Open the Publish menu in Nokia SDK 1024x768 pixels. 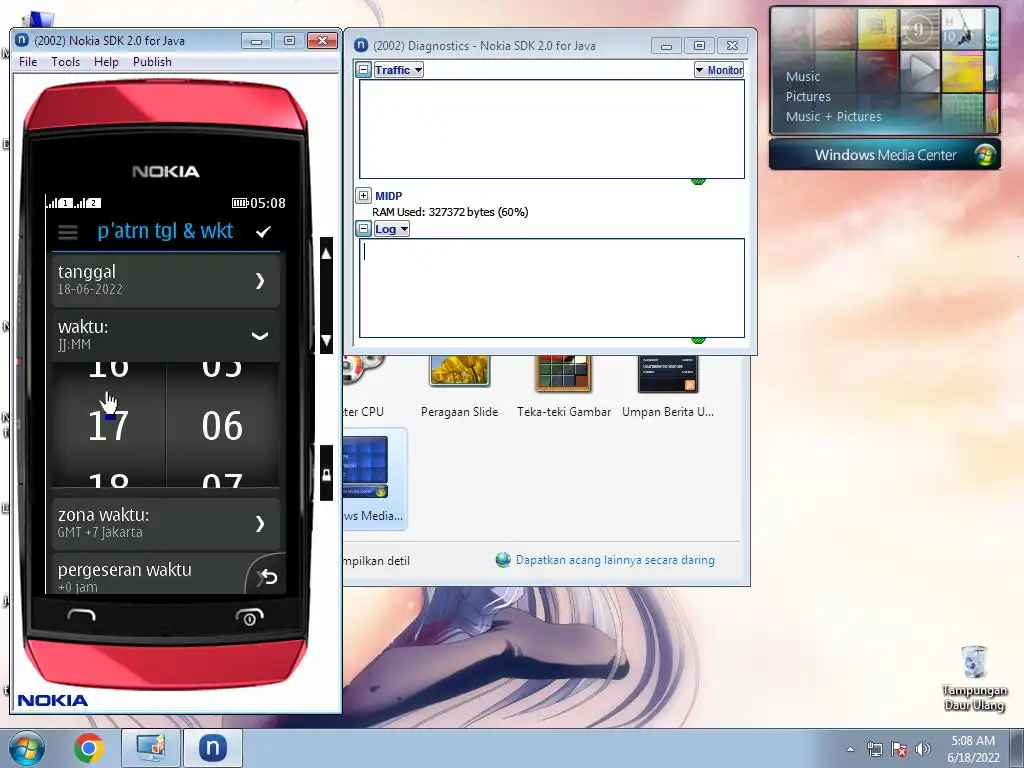[152, 62]
